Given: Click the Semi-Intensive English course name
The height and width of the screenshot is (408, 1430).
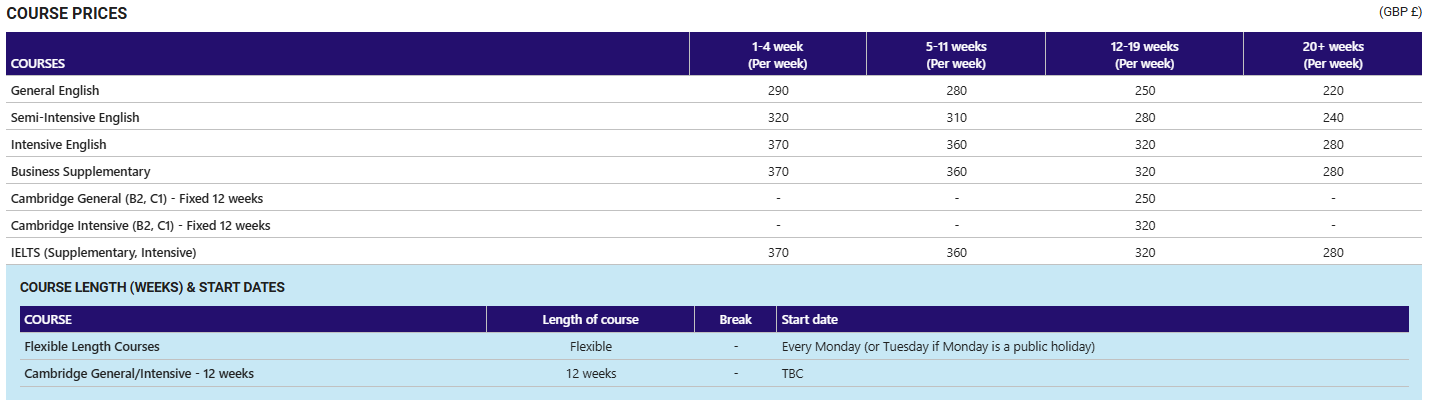Looking at the screenshot, I should [x=75, y=117].
